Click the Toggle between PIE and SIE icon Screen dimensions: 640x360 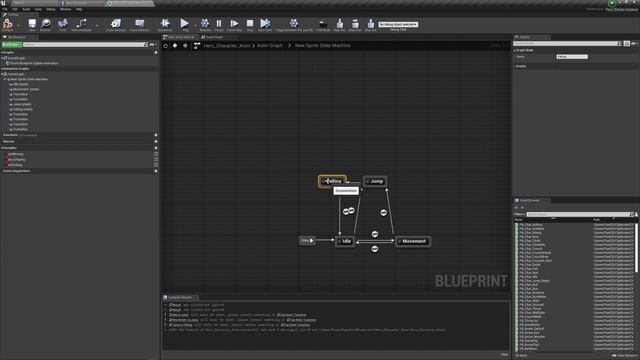294,24
